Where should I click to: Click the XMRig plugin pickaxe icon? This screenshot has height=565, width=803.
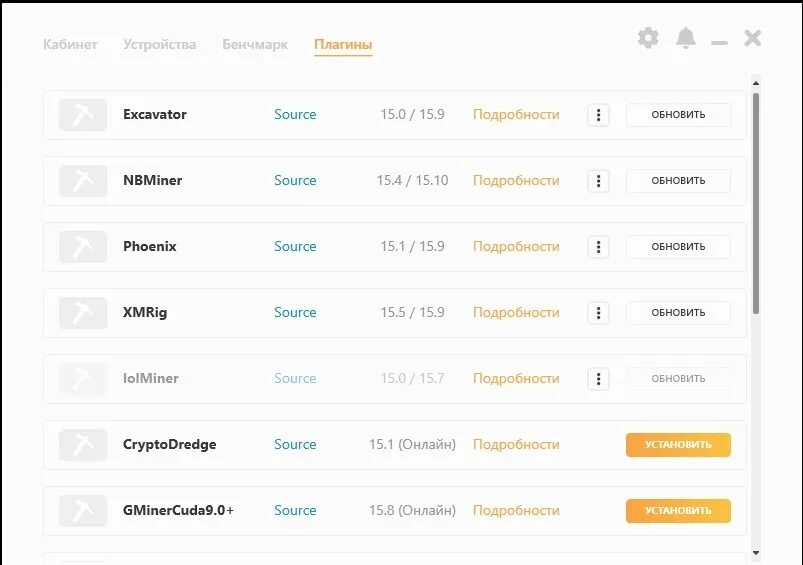(83, 313)
